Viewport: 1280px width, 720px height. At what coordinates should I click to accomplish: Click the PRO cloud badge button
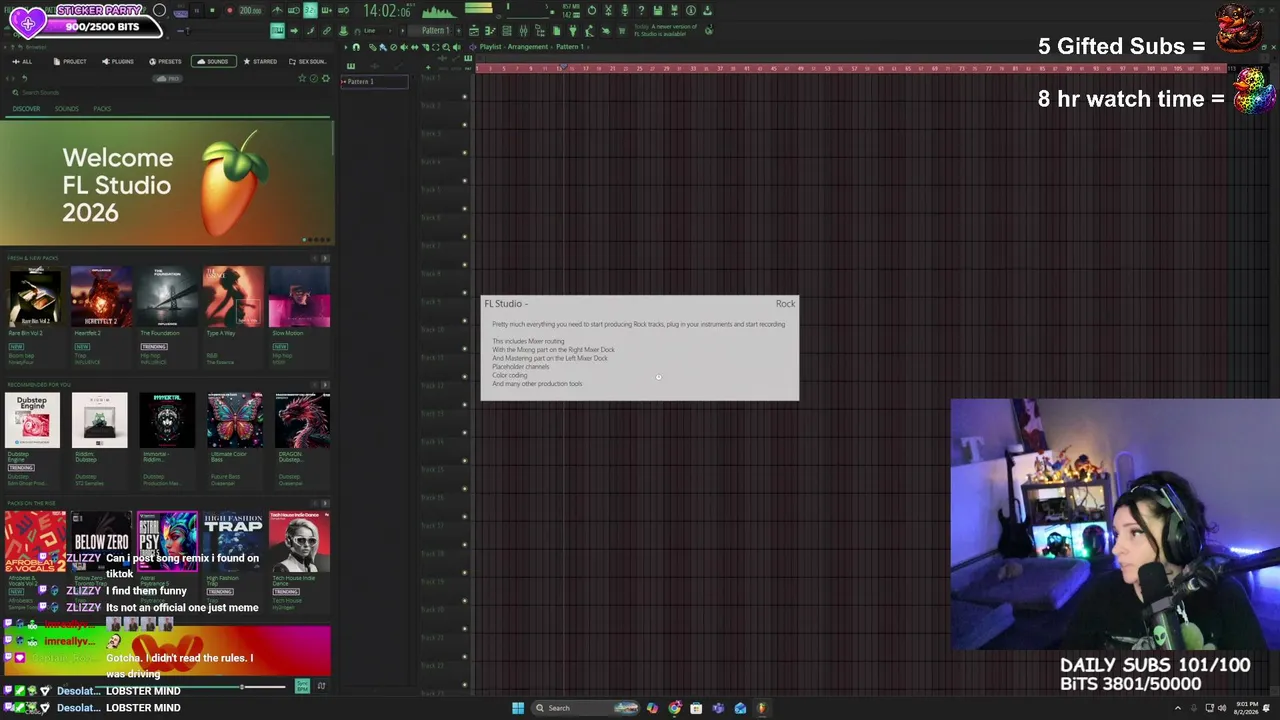click(168, 78)
